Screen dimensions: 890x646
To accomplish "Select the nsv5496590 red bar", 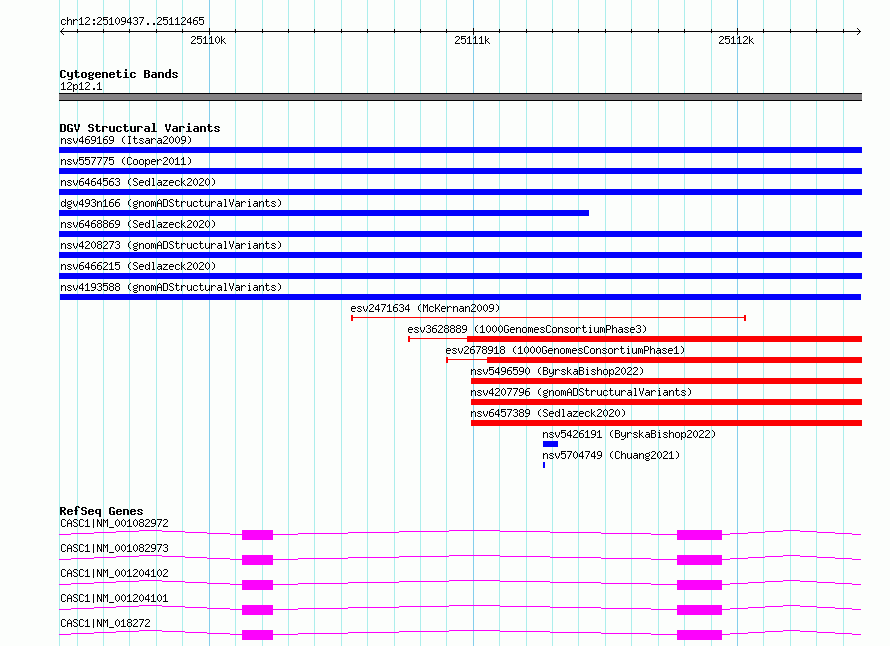I will pyautogui.click(x=666, y=381).
